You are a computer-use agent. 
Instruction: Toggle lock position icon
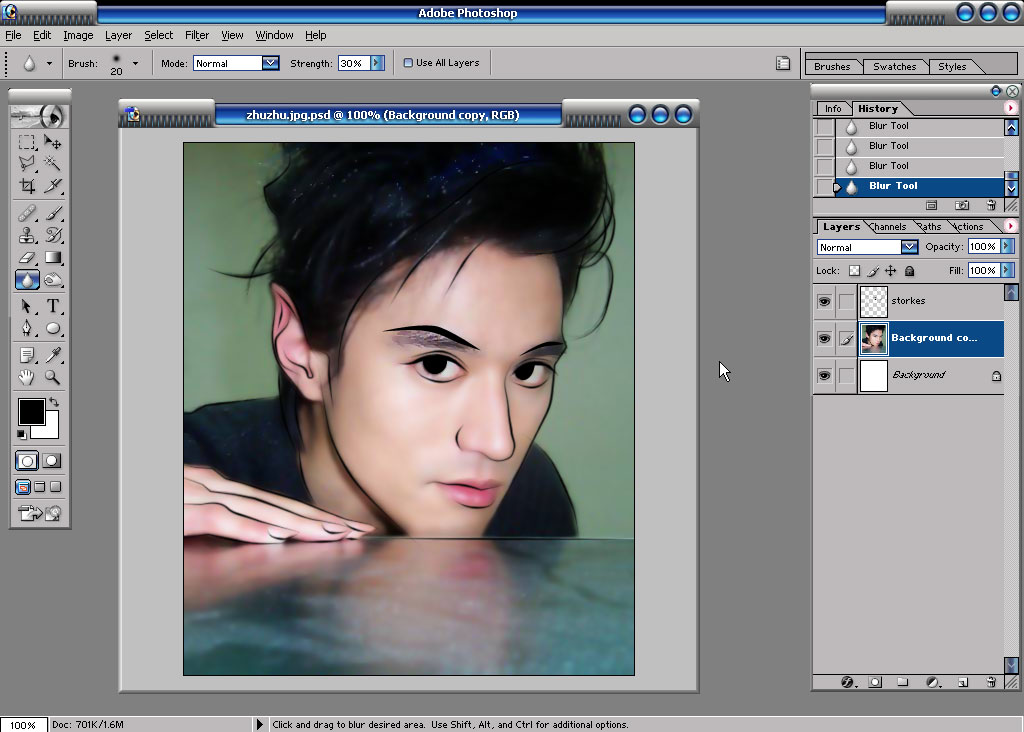pyautogui.click(x=891, y=270)
